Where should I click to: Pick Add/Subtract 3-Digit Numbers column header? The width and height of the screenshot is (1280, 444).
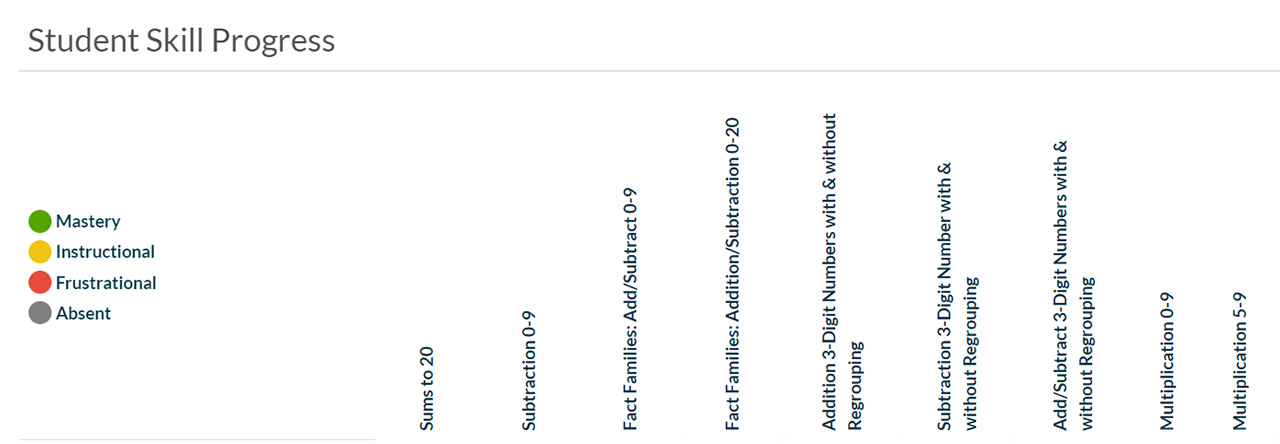coord(1074,285)
